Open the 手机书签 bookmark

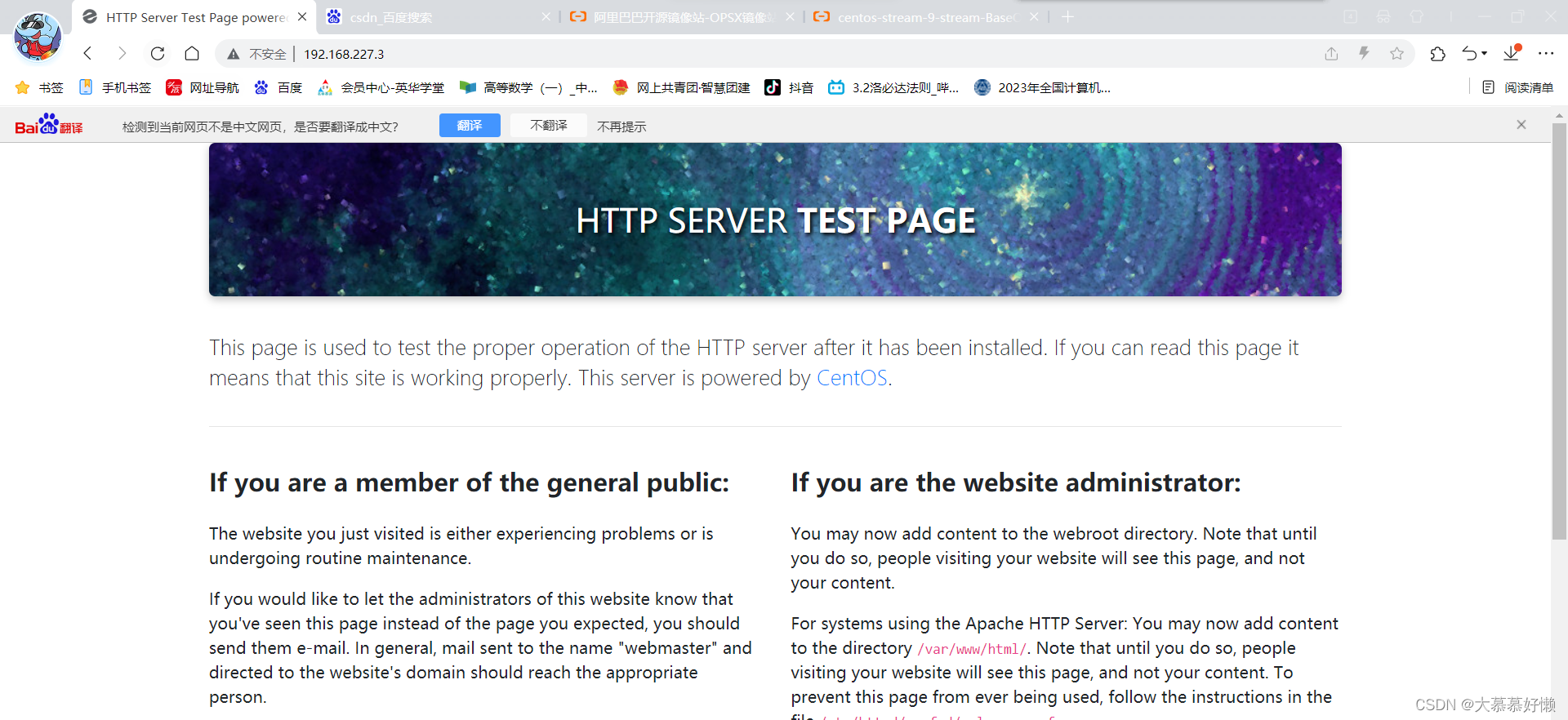click(114, 87)
